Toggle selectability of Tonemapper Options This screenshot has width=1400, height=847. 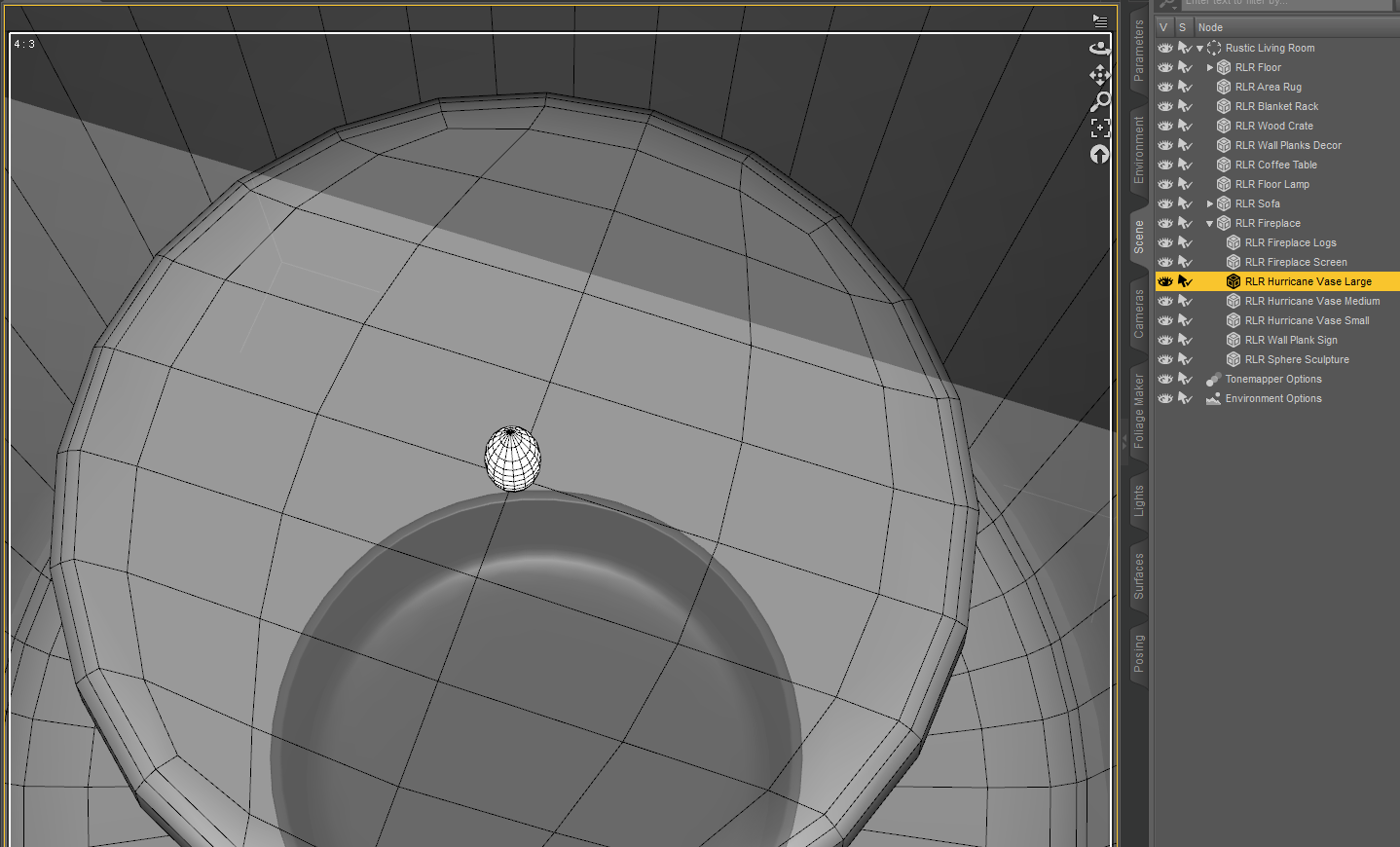pos(1185,379)
